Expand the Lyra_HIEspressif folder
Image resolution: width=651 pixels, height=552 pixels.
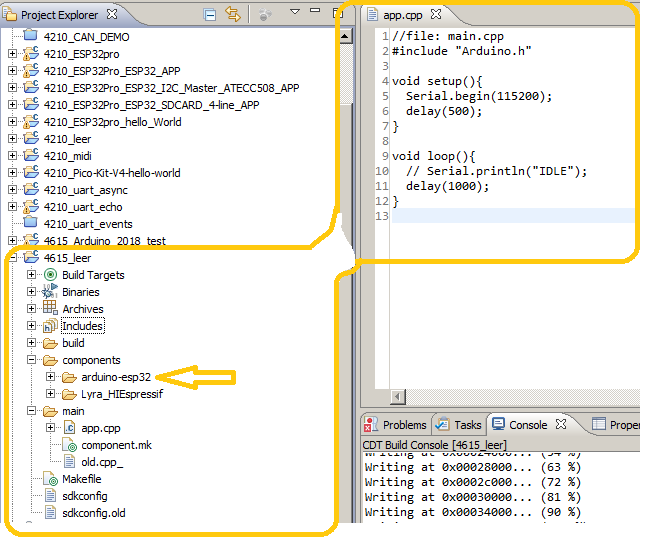coord(51,393)
